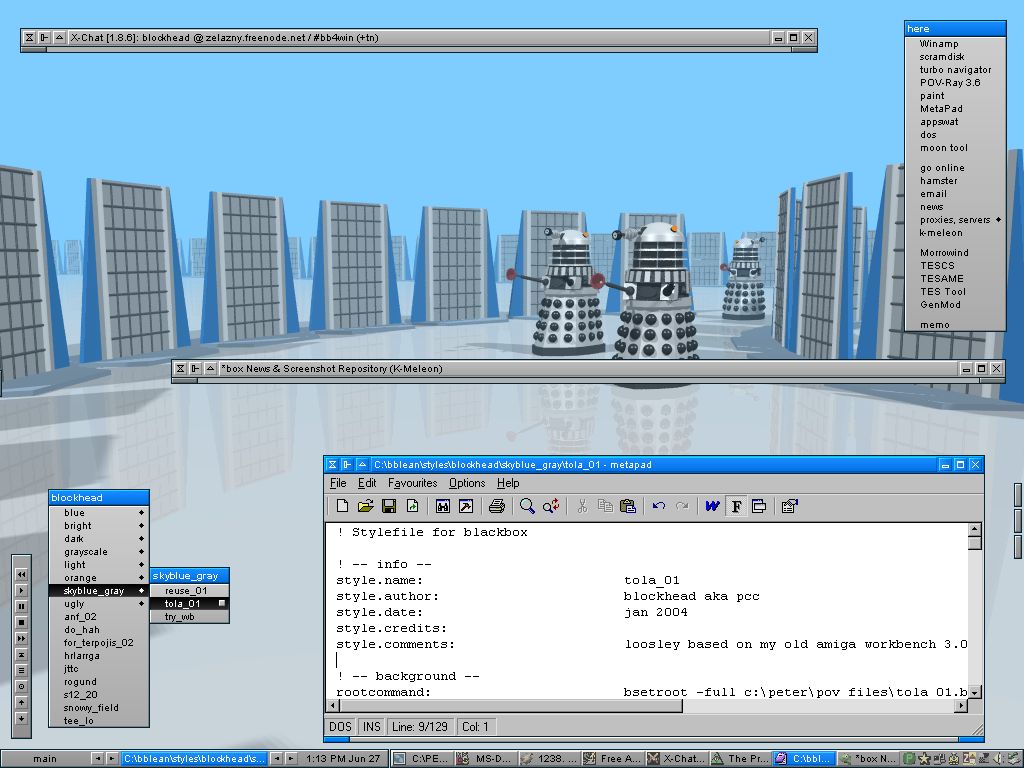This screenshot has height=768, width=1024.
Task: Click play on the left control bar
Action: pyautogui.click(x=22, y=590)
